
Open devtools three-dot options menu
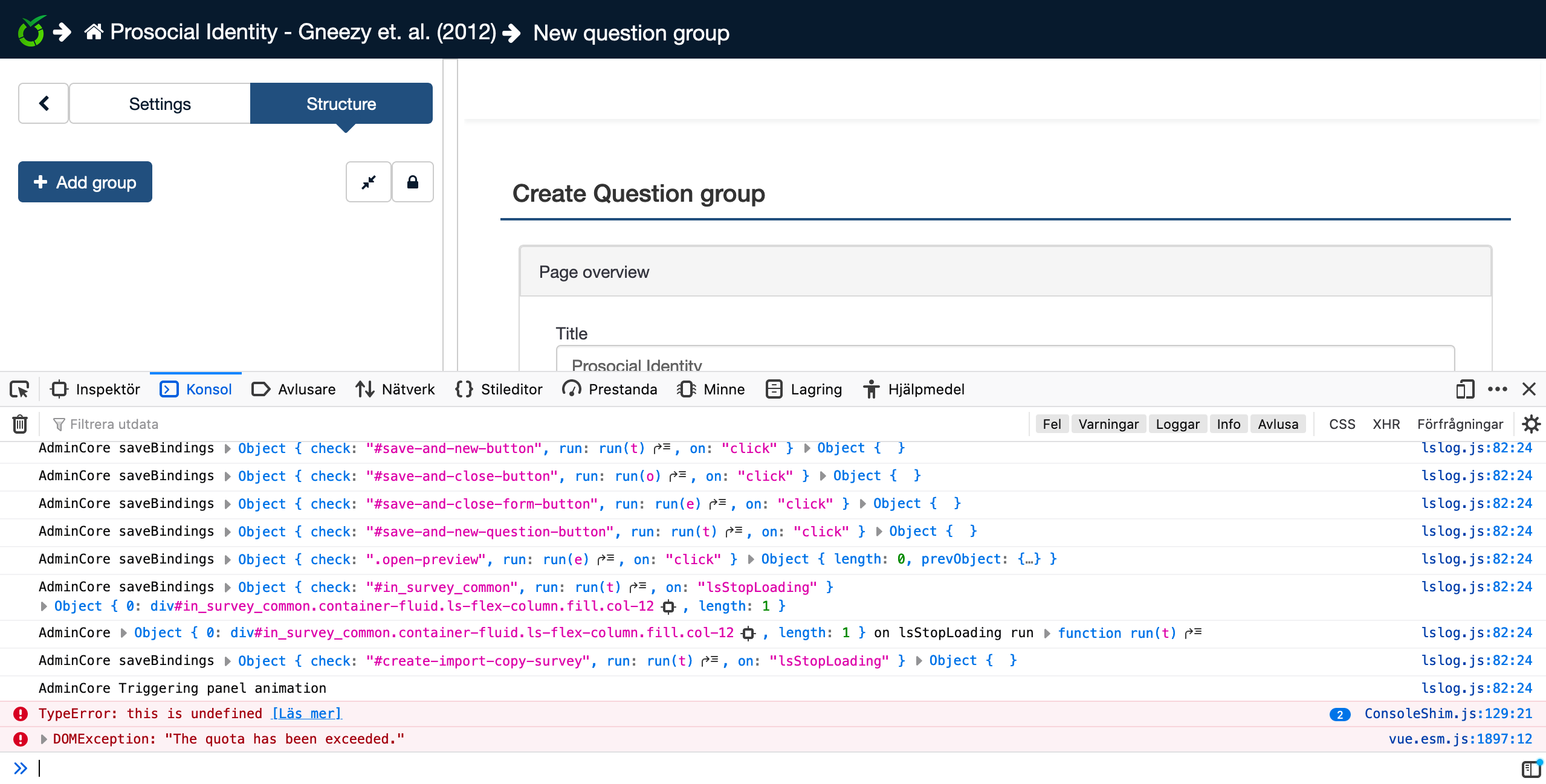(x=1497, y=389)
